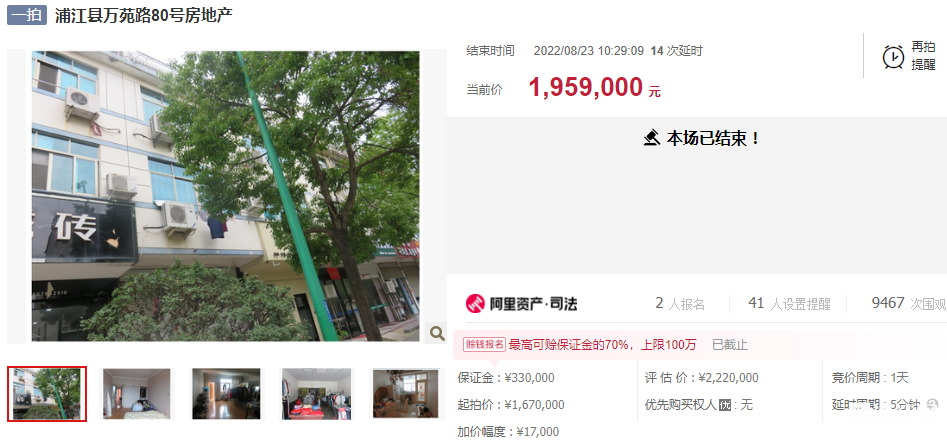Select the fourth clothing shop thumbnail

[x=316, y=394]
